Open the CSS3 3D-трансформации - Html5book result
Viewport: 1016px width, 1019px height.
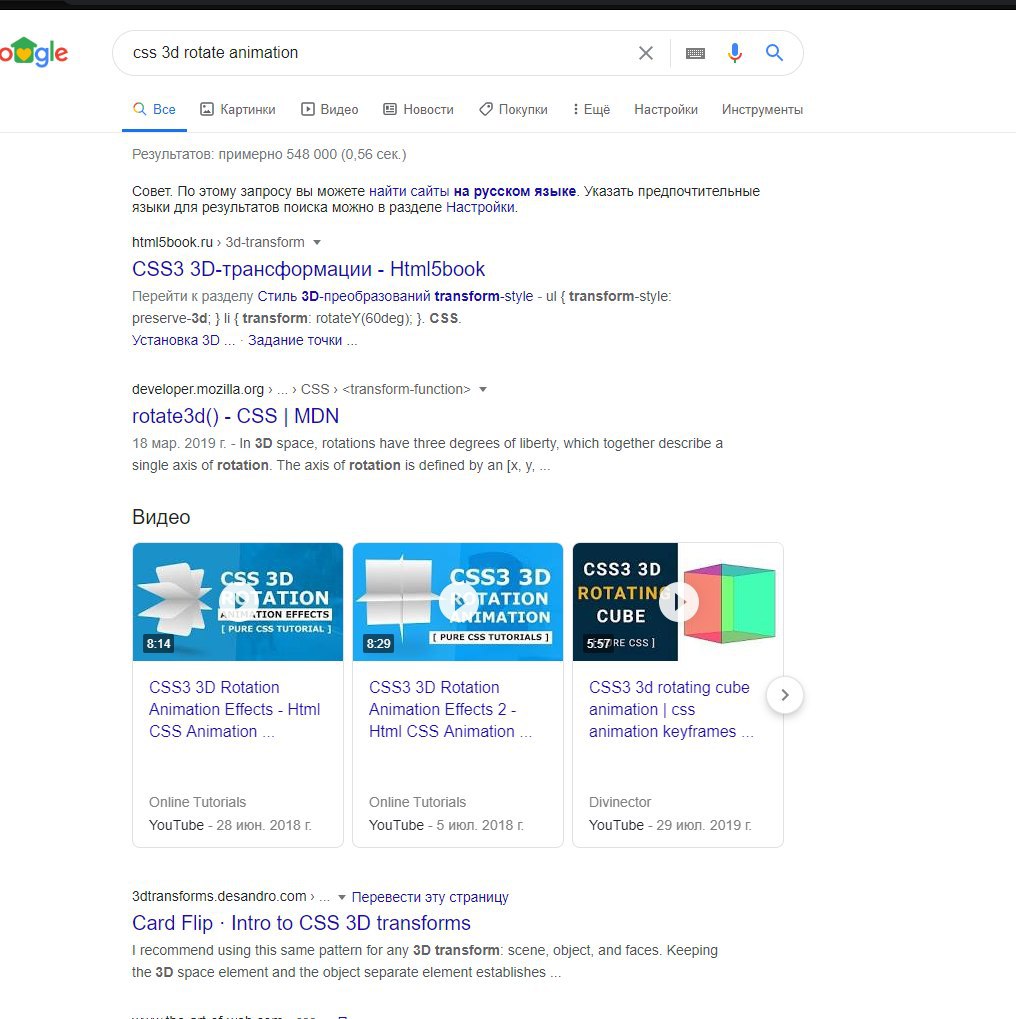pyautogui.click(x=308, y=269)
